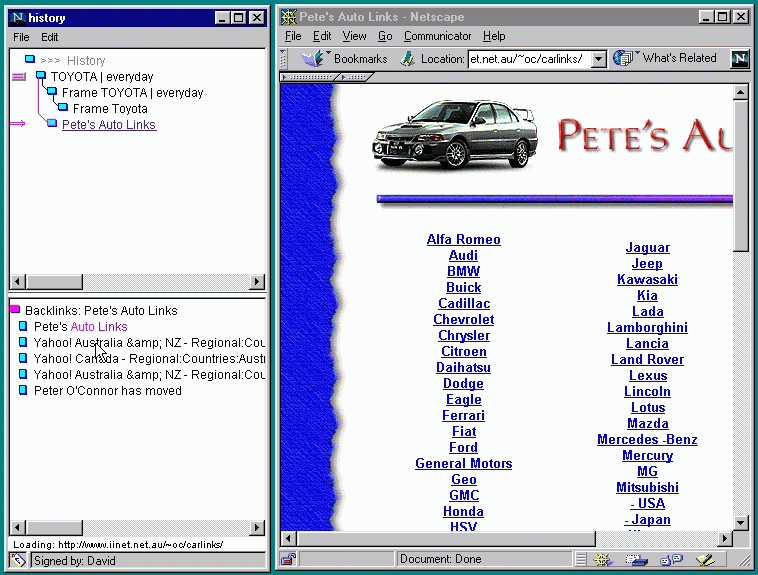
Task: Click the node icon beside History root
Action: tap(30, 59)
